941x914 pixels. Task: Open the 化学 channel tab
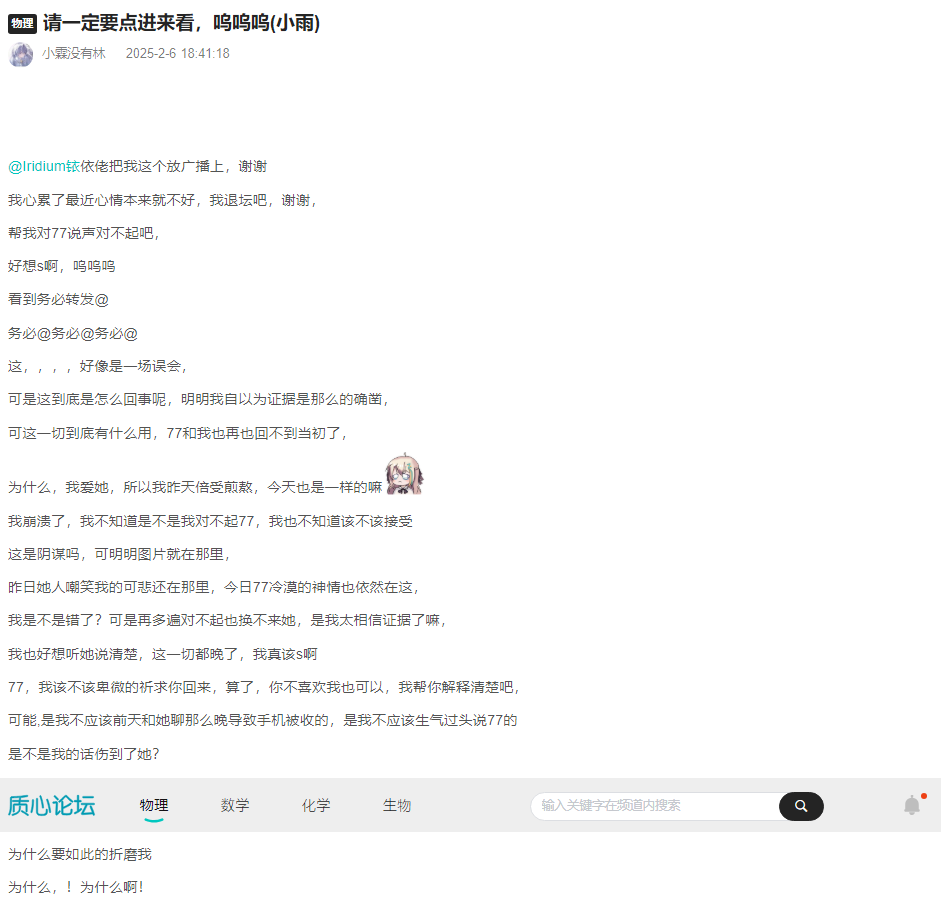(316, 806)
